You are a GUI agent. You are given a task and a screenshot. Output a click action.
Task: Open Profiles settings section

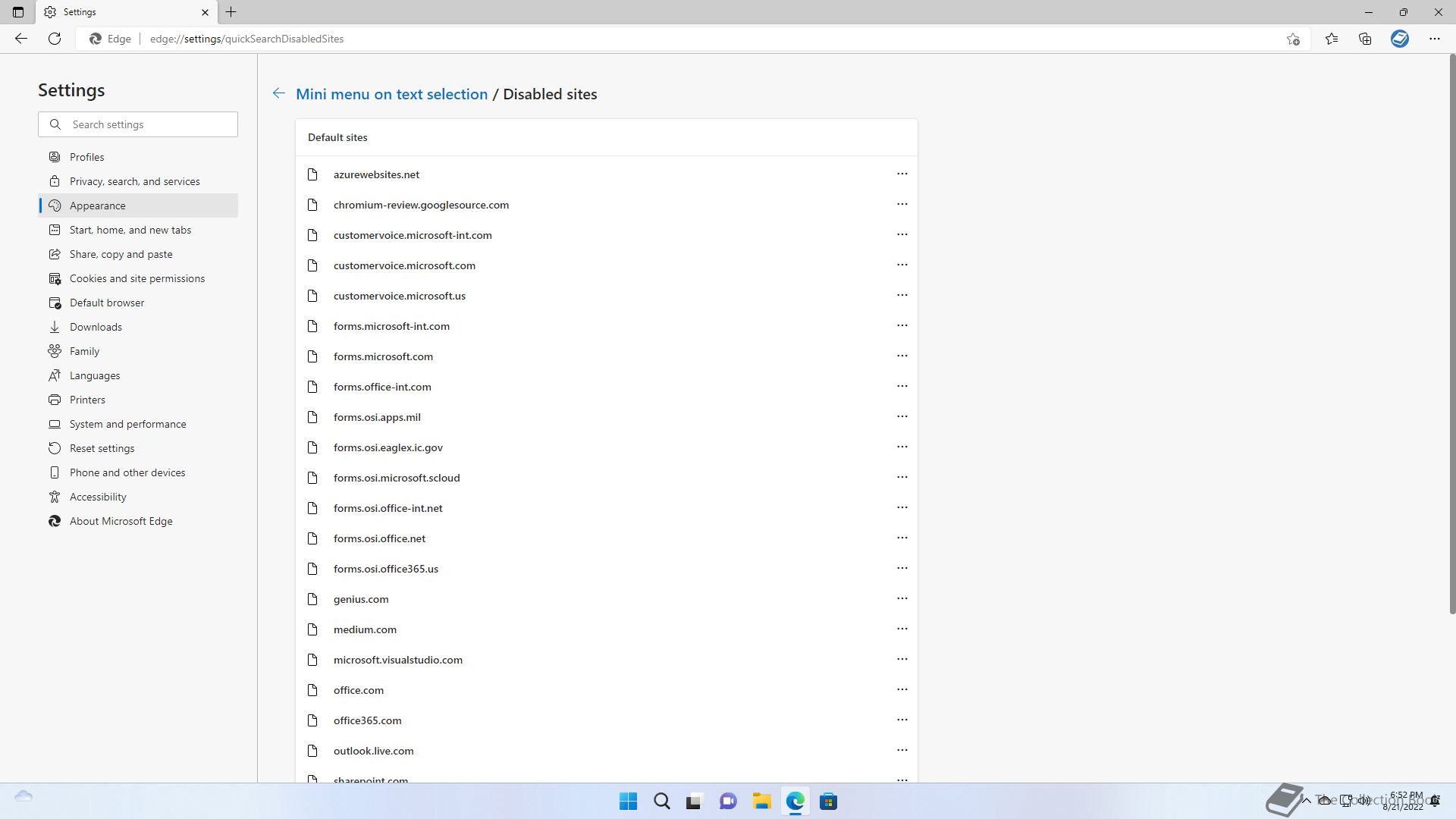[x=138, y=157]
